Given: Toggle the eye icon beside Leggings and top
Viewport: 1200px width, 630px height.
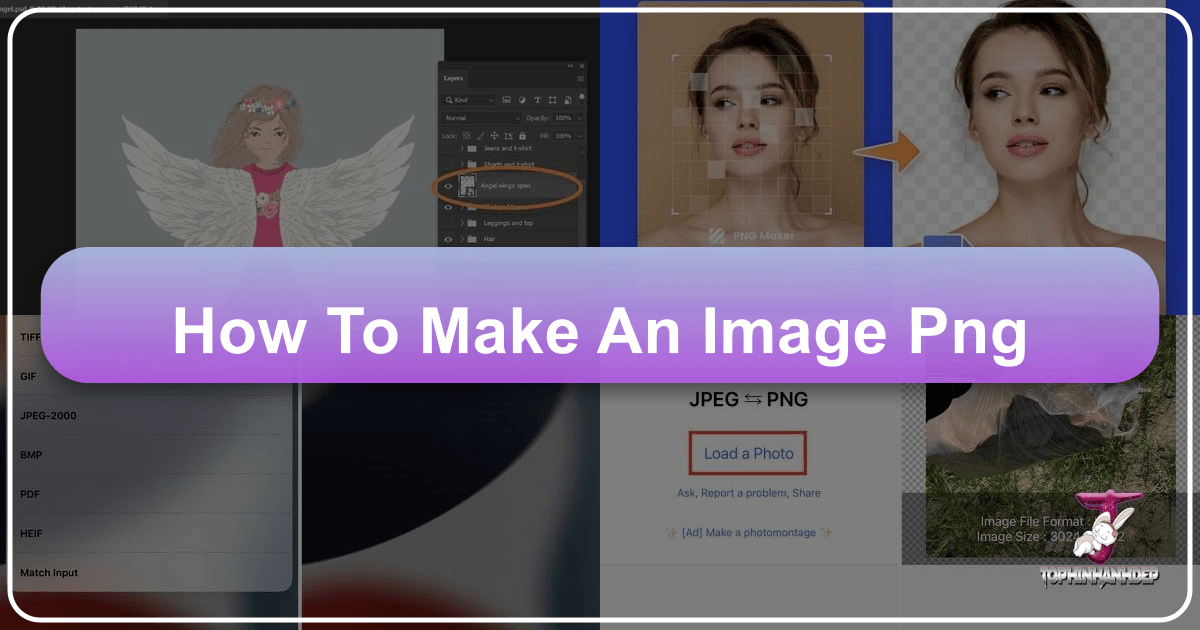Looking at the screenshot, I should (446, 223).
